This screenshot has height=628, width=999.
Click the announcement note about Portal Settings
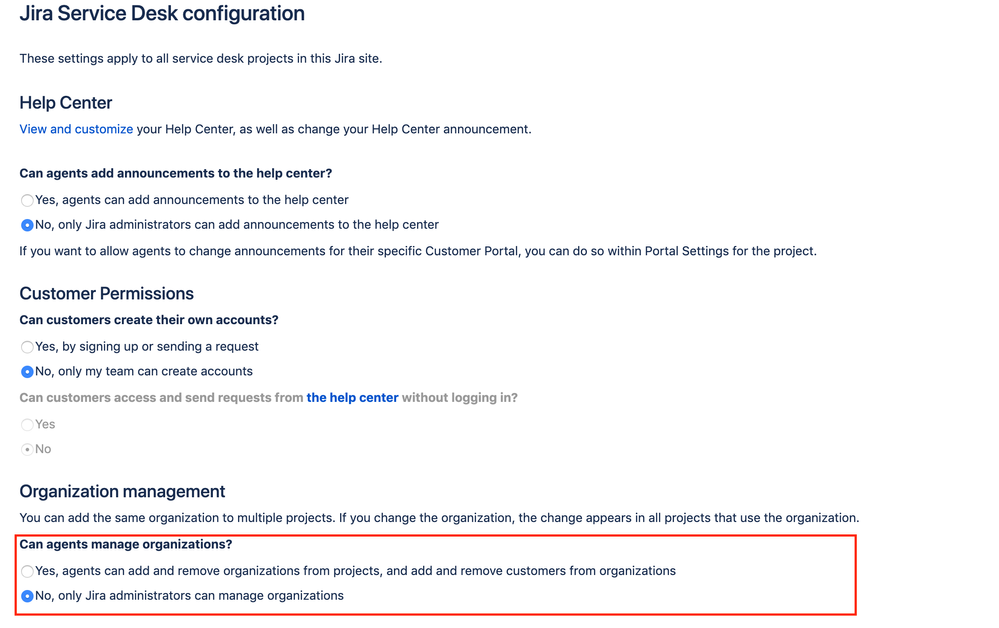tap(417, 250)
